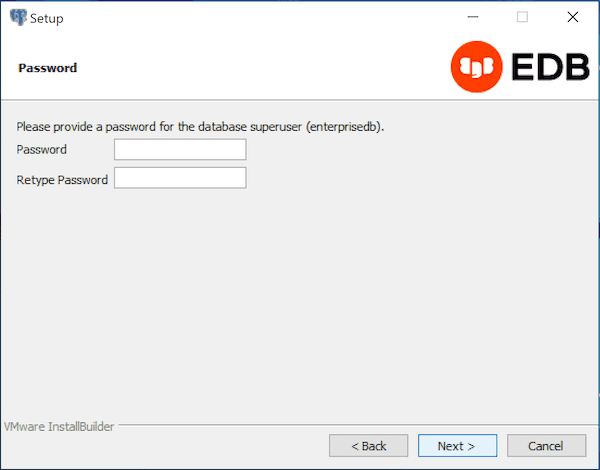Click the Retype Password label
Image resolution: width=600 pixels, height=470 pixels.
62,180
